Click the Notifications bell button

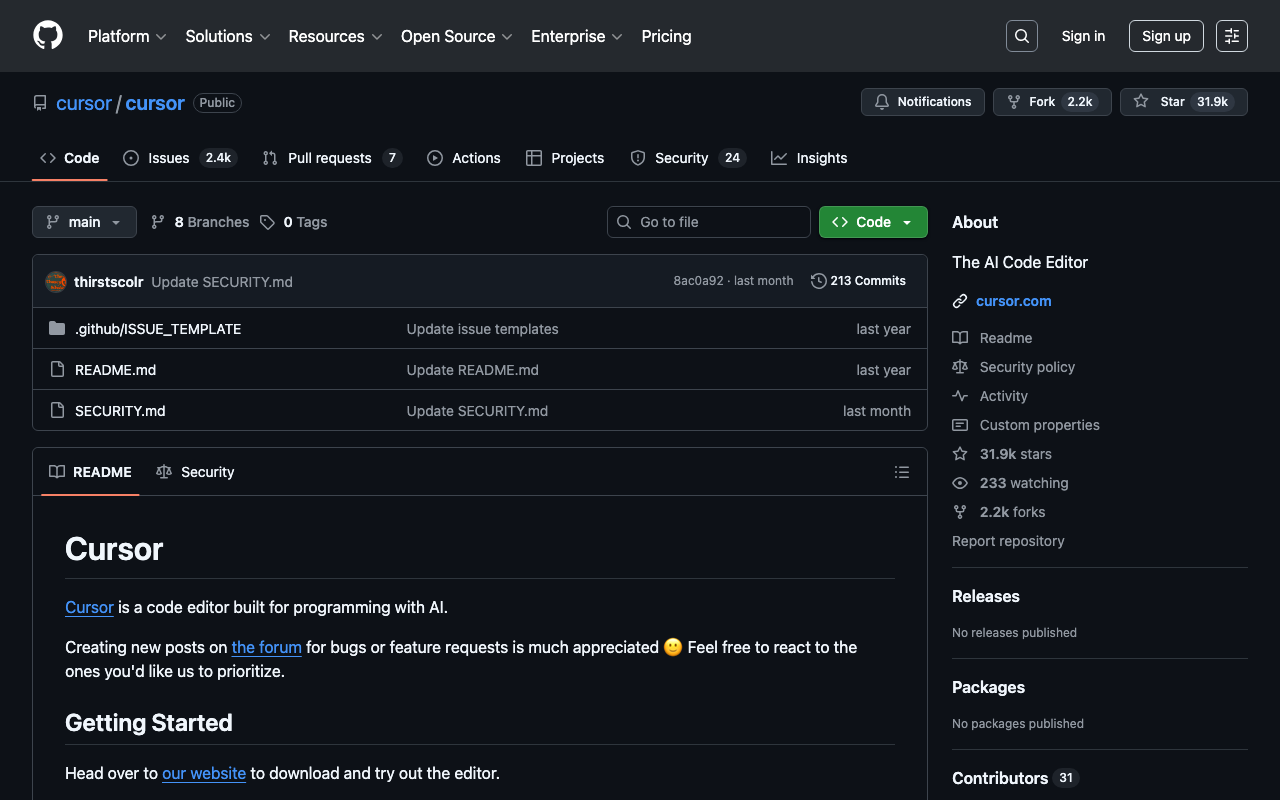tap(922, 102)
